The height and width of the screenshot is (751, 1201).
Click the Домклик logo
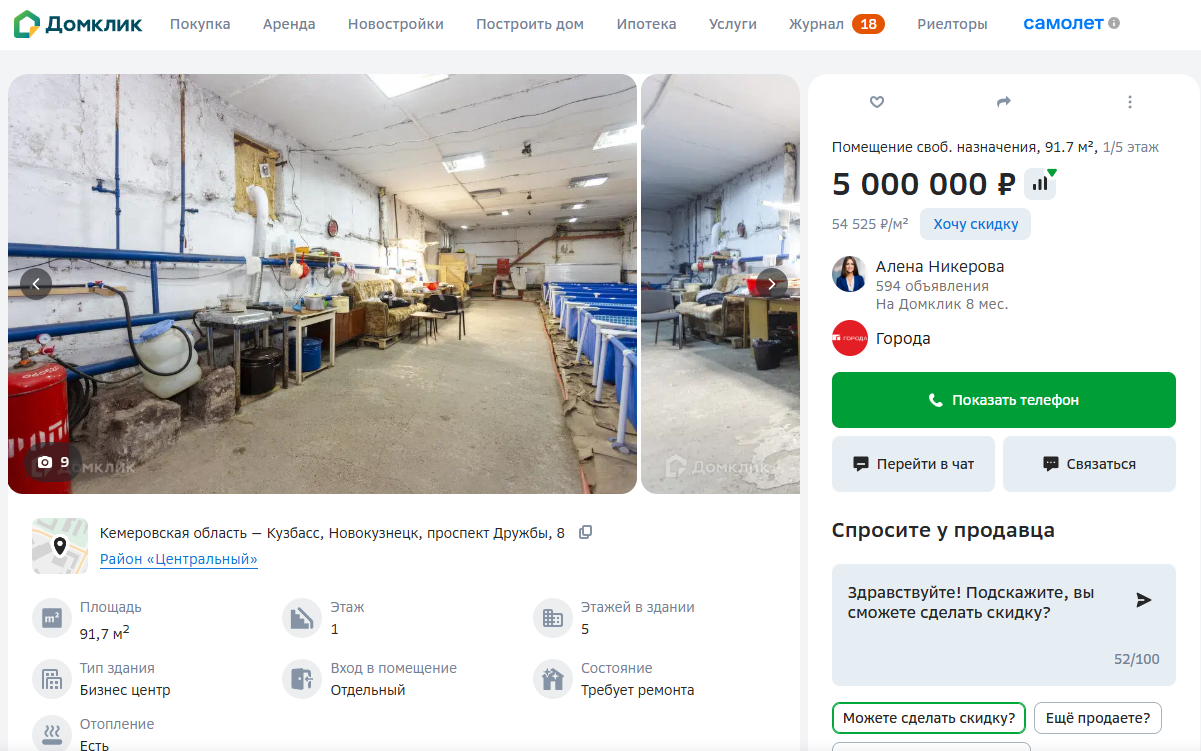[x=78, y=24]
